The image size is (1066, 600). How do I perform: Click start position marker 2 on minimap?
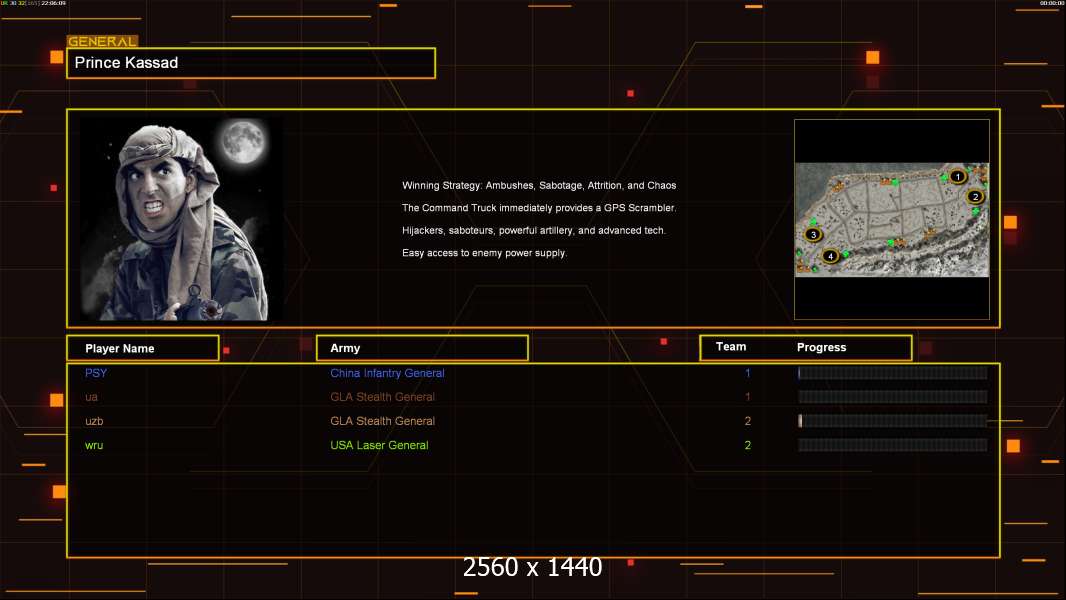(975, 196)
